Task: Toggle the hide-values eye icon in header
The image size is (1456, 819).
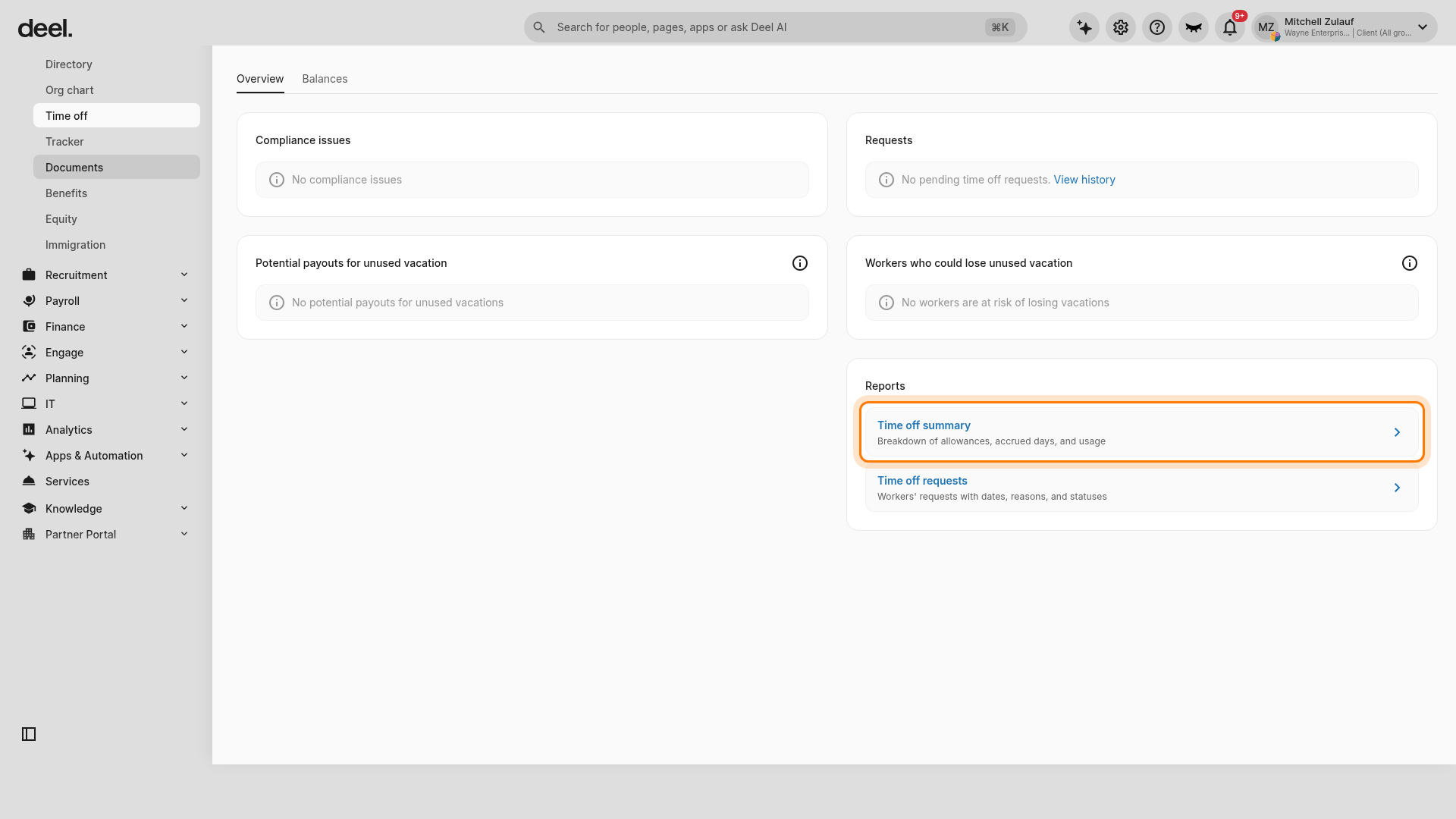Action: [x=1194, y=27]
